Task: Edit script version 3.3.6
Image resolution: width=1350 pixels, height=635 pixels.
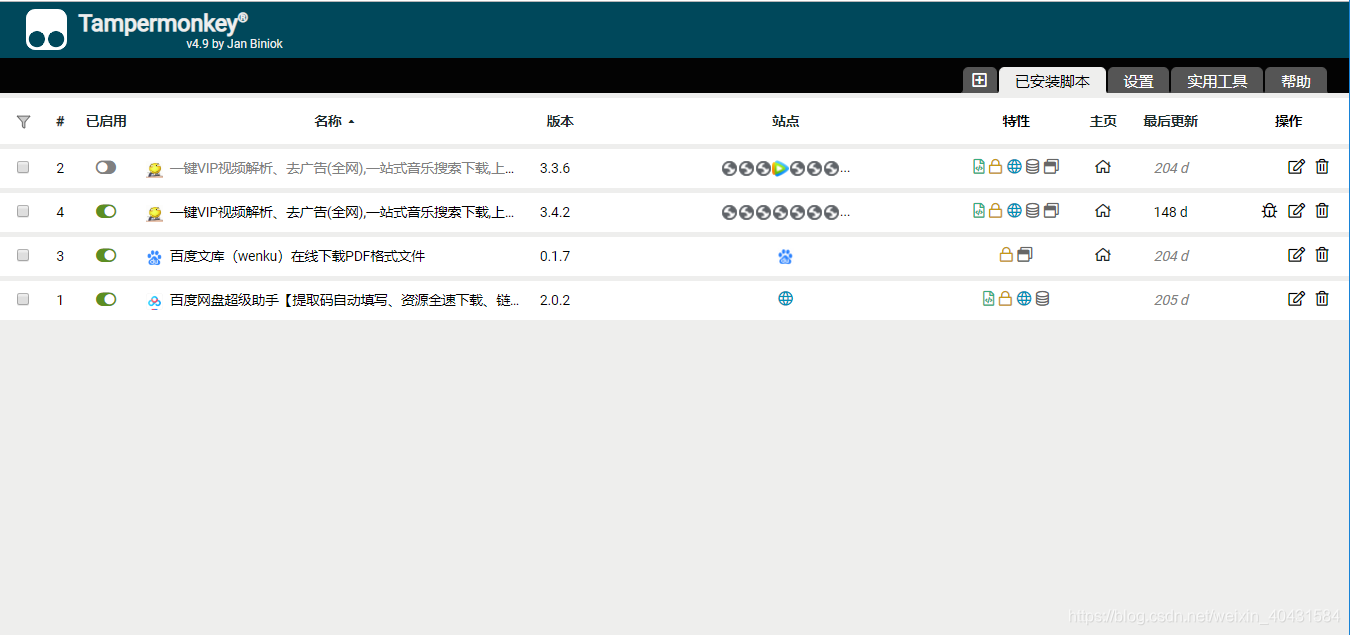Action: click(x=1296, y=167)
